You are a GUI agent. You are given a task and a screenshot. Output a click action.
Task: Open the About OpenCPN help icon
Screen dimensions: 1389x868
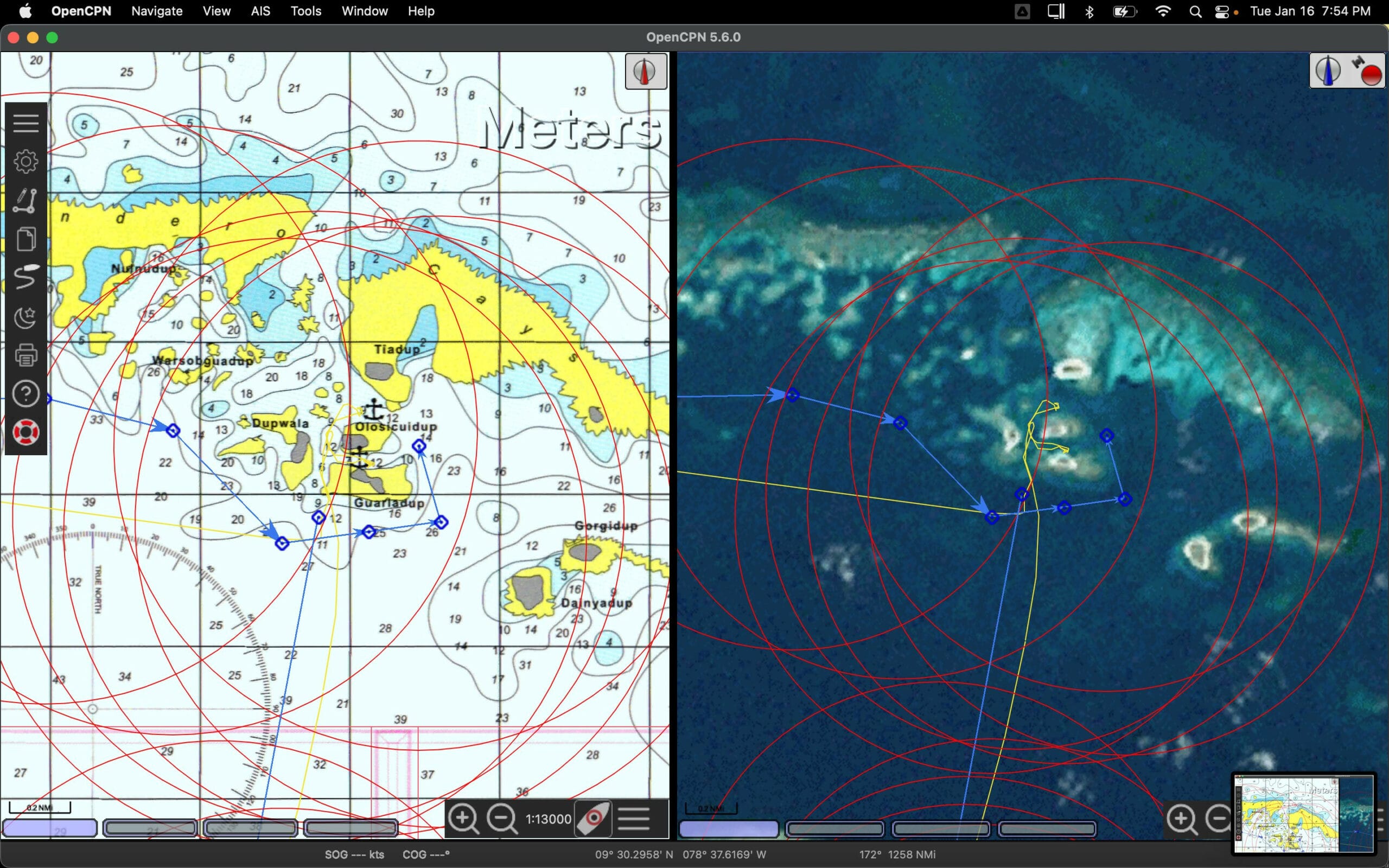(x=26, y=394)
